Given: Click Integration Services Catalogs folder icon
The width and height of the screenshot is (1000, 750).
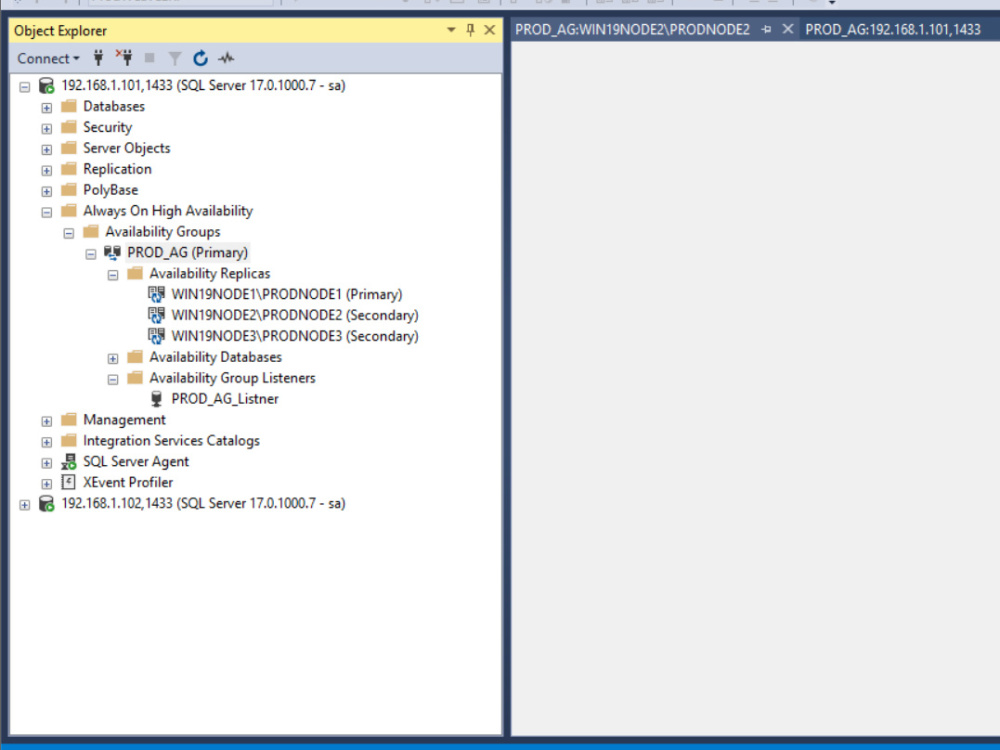Looking at the screenshot, I should point(69,441).
